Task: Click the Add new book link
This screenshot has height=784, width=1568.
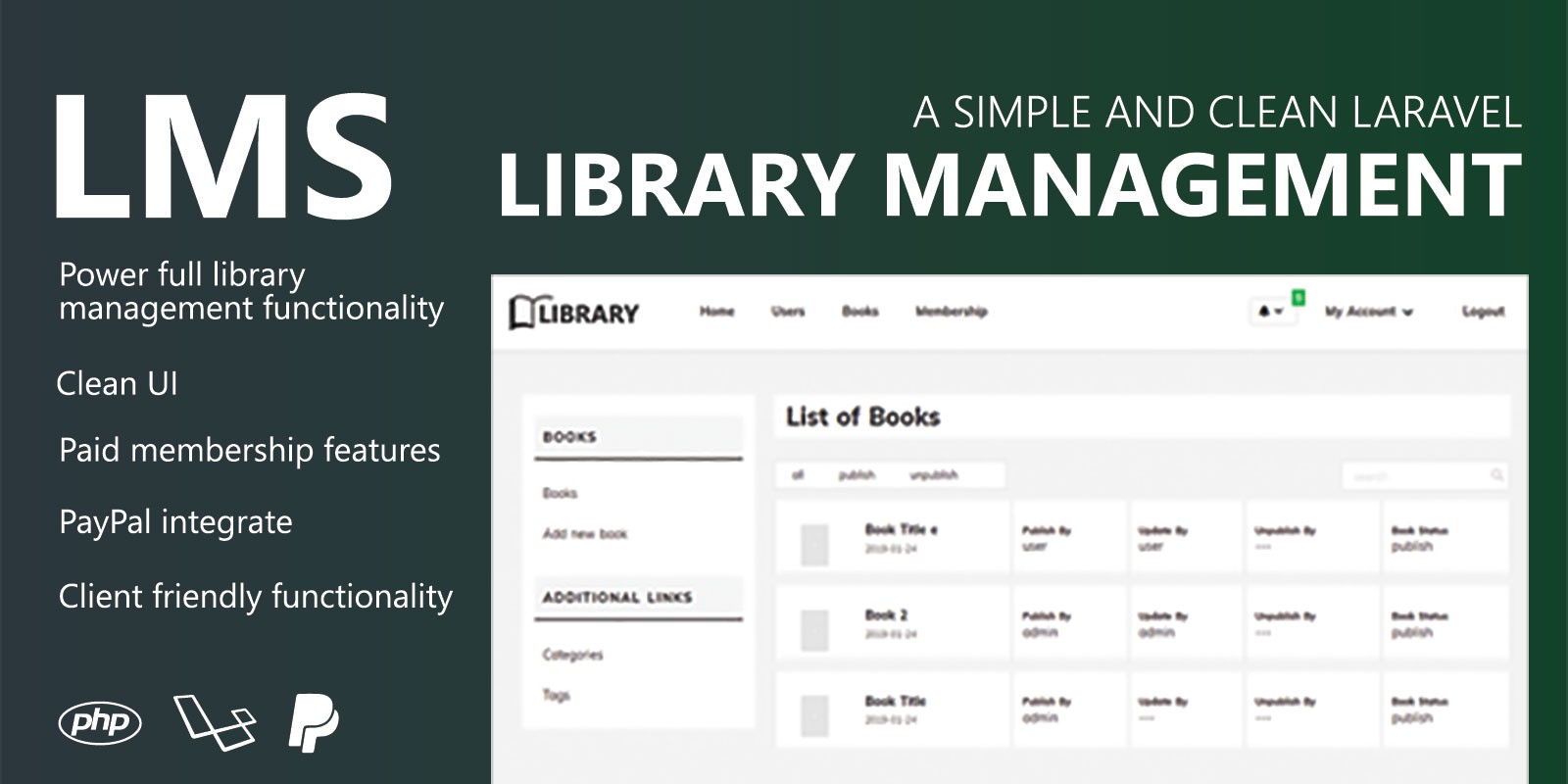Action: pyautogui.click(x=585, y=534)
